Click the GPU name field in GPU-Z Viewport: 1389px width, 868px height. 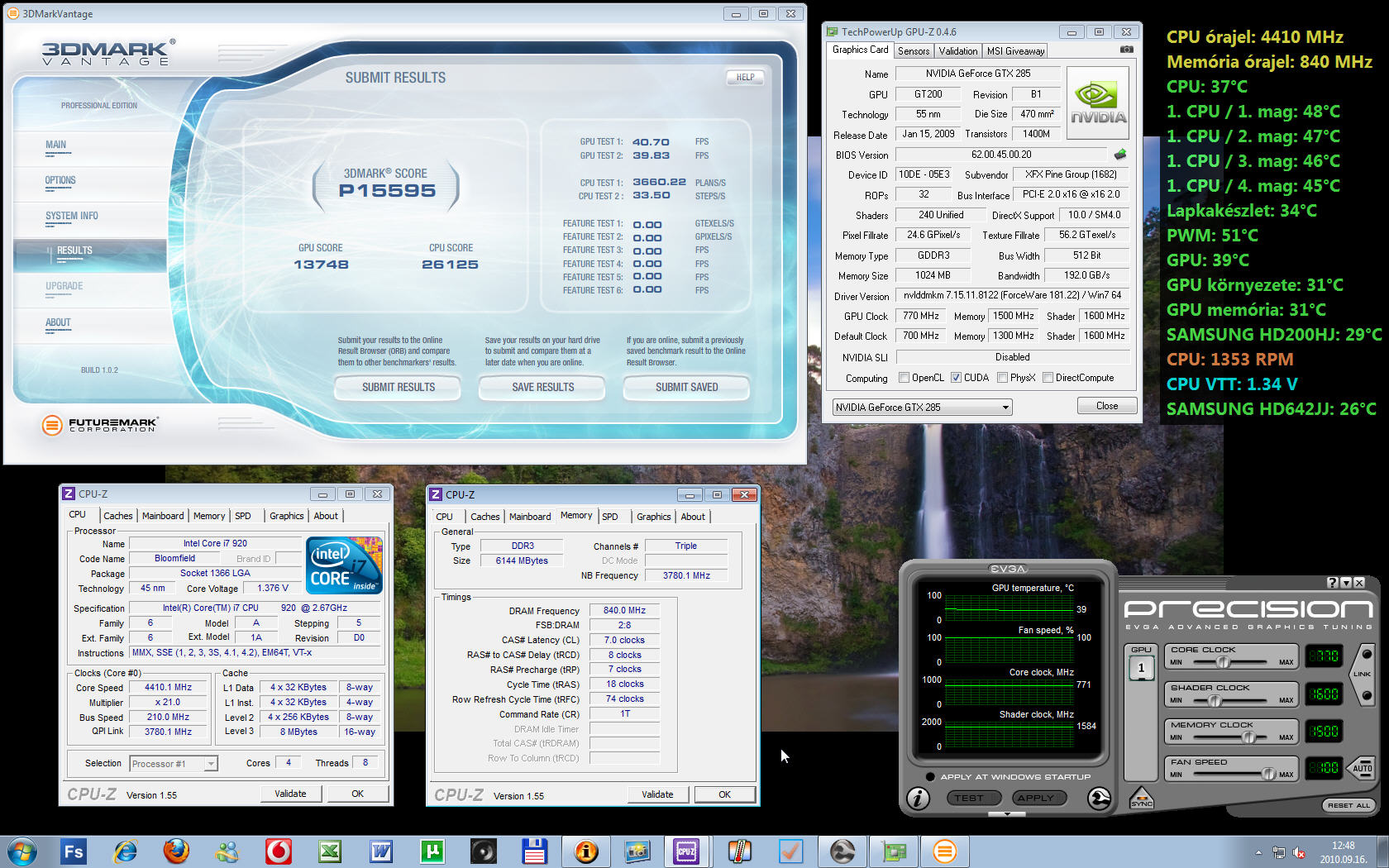click(x=978, y=74)
